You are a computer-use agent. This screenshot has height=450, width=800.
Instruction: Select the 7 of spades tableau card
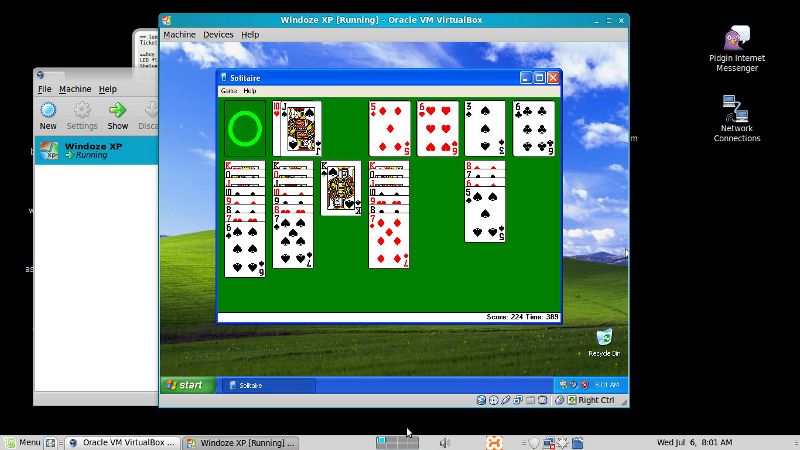[x=293, y=241]
